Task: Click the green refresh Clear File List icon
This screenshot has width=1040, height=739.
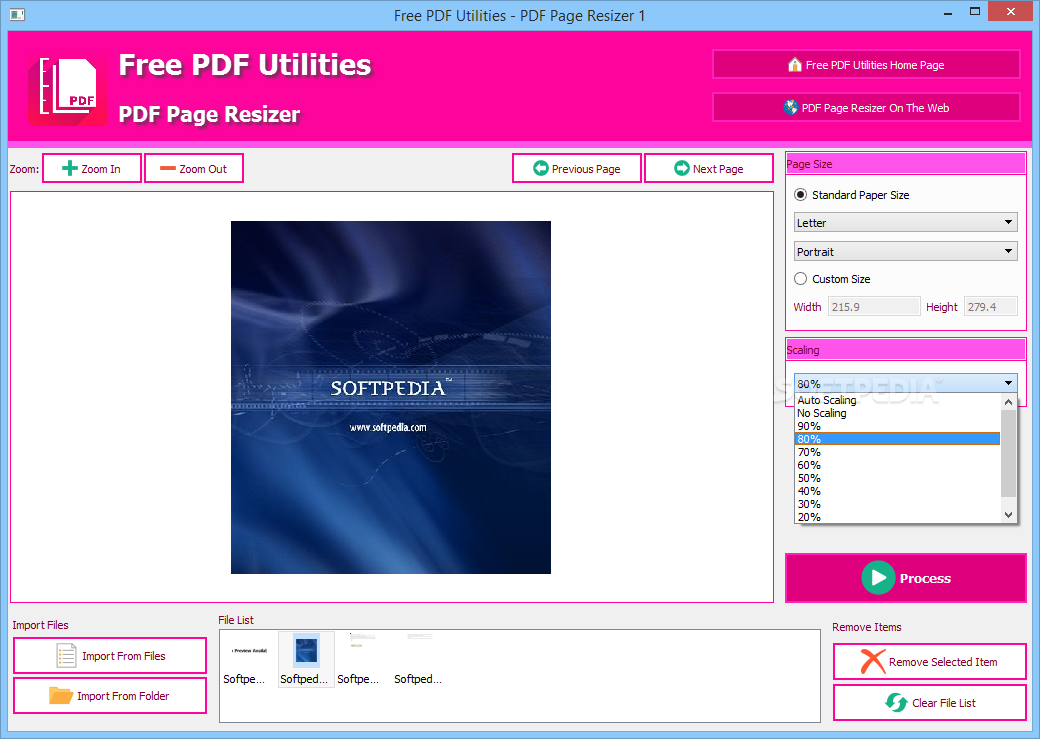Action: 896,702
